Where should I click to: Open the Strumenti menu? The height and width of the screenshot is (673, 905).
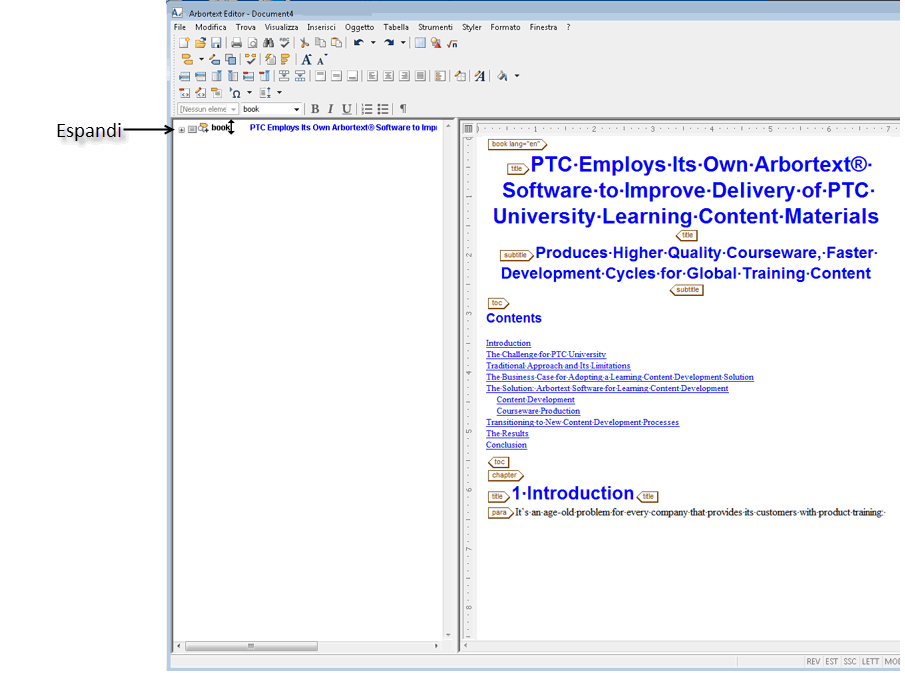point(435,27)
